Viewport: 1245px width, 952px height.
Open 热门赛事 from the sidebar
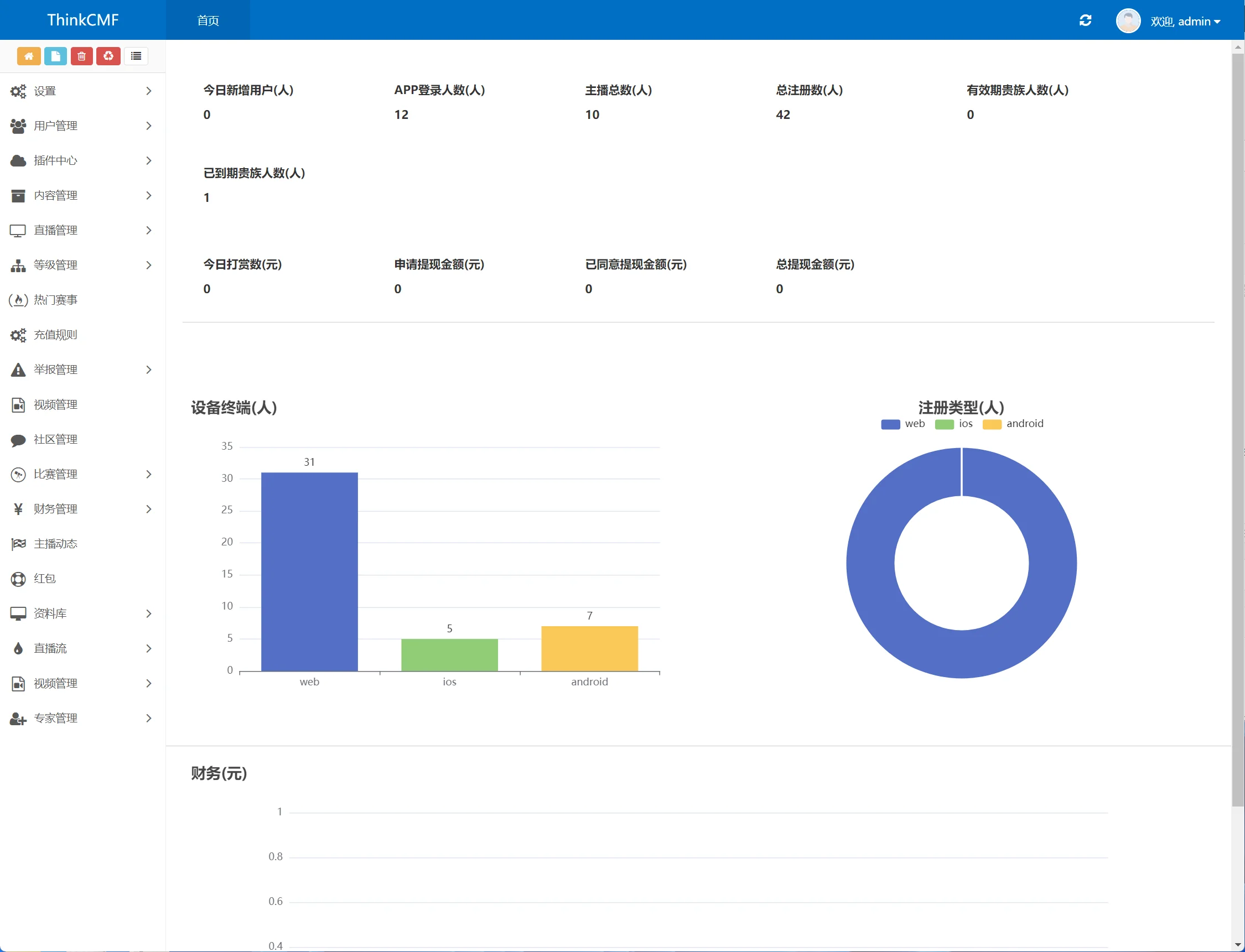point(55,300)
